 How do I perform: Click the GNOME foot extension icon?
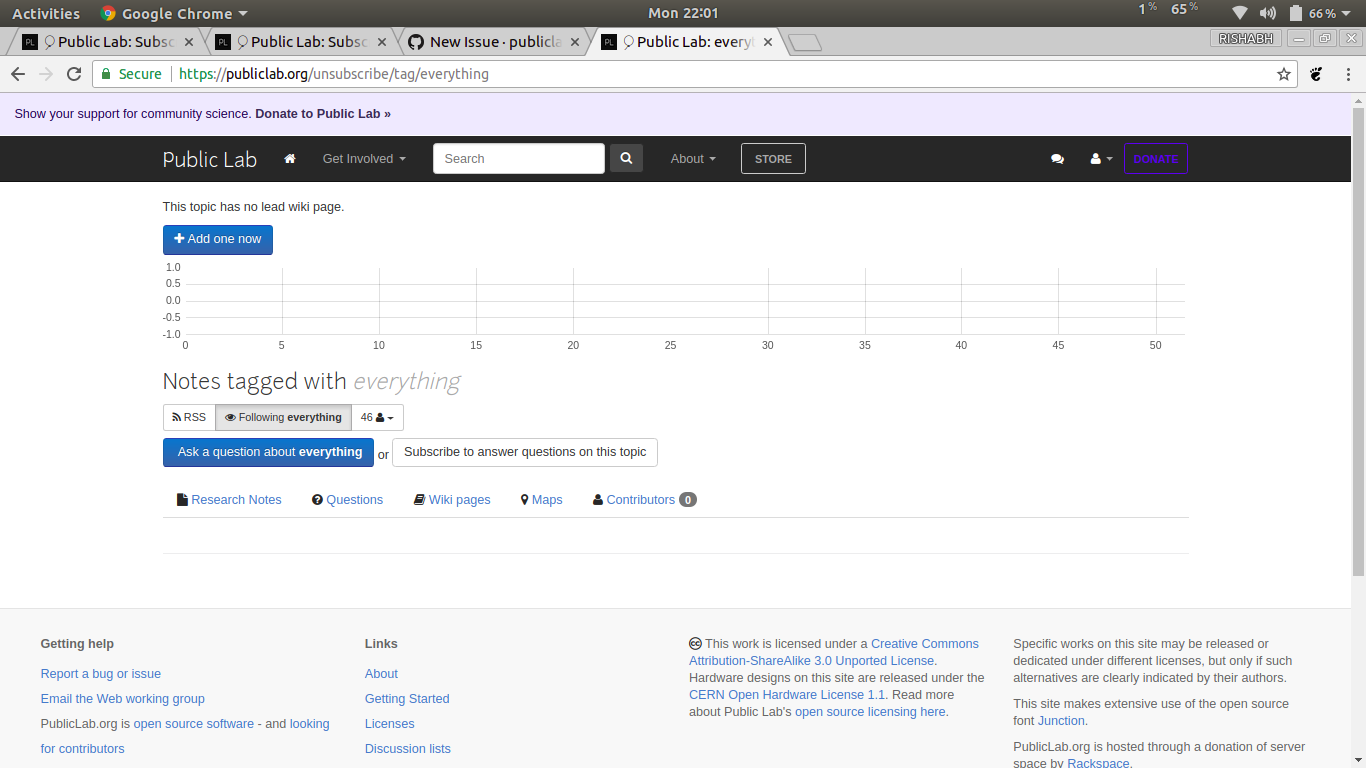coord(1317,74)
